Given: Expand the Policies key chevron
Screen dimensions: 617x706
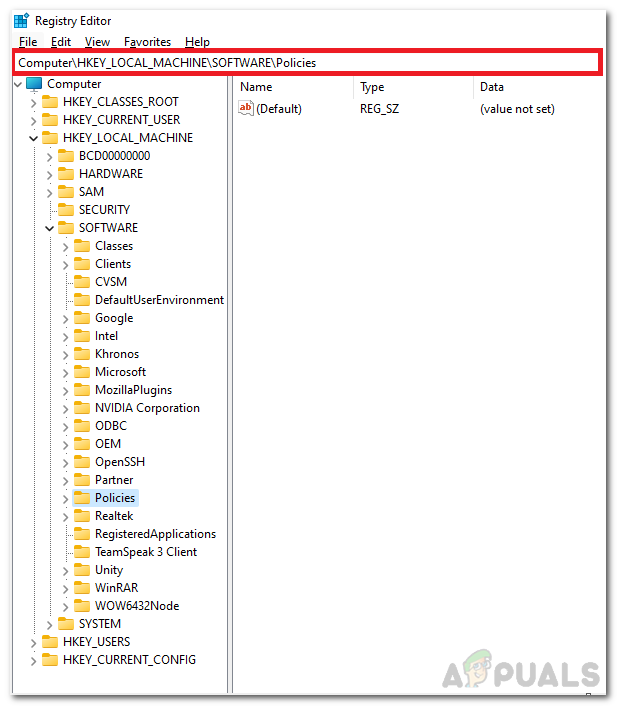Looking at the screenshot, I should (x=66, y=499).
